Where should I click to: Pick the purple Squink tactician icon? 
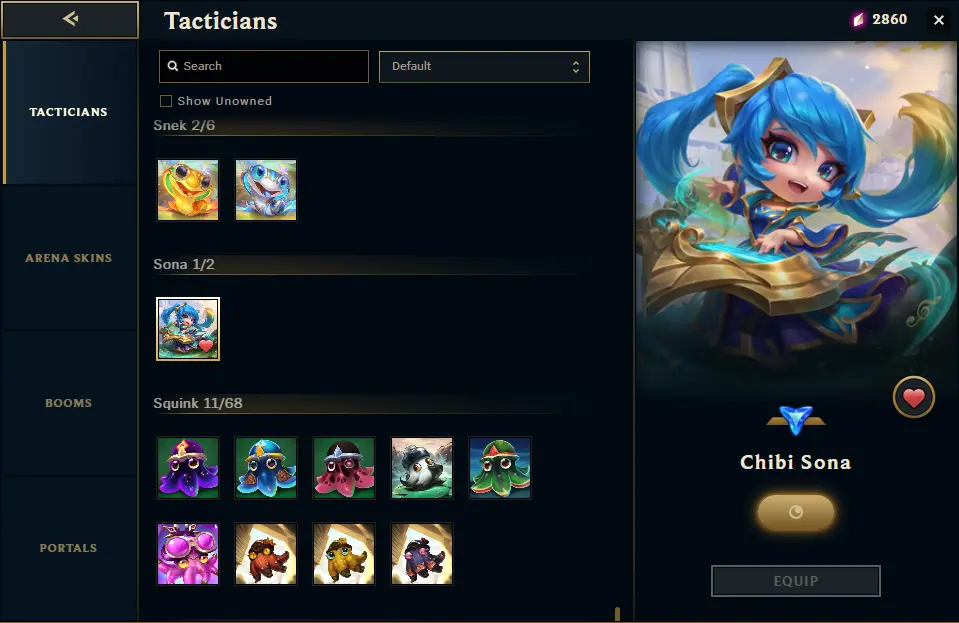tap(188, 468)
